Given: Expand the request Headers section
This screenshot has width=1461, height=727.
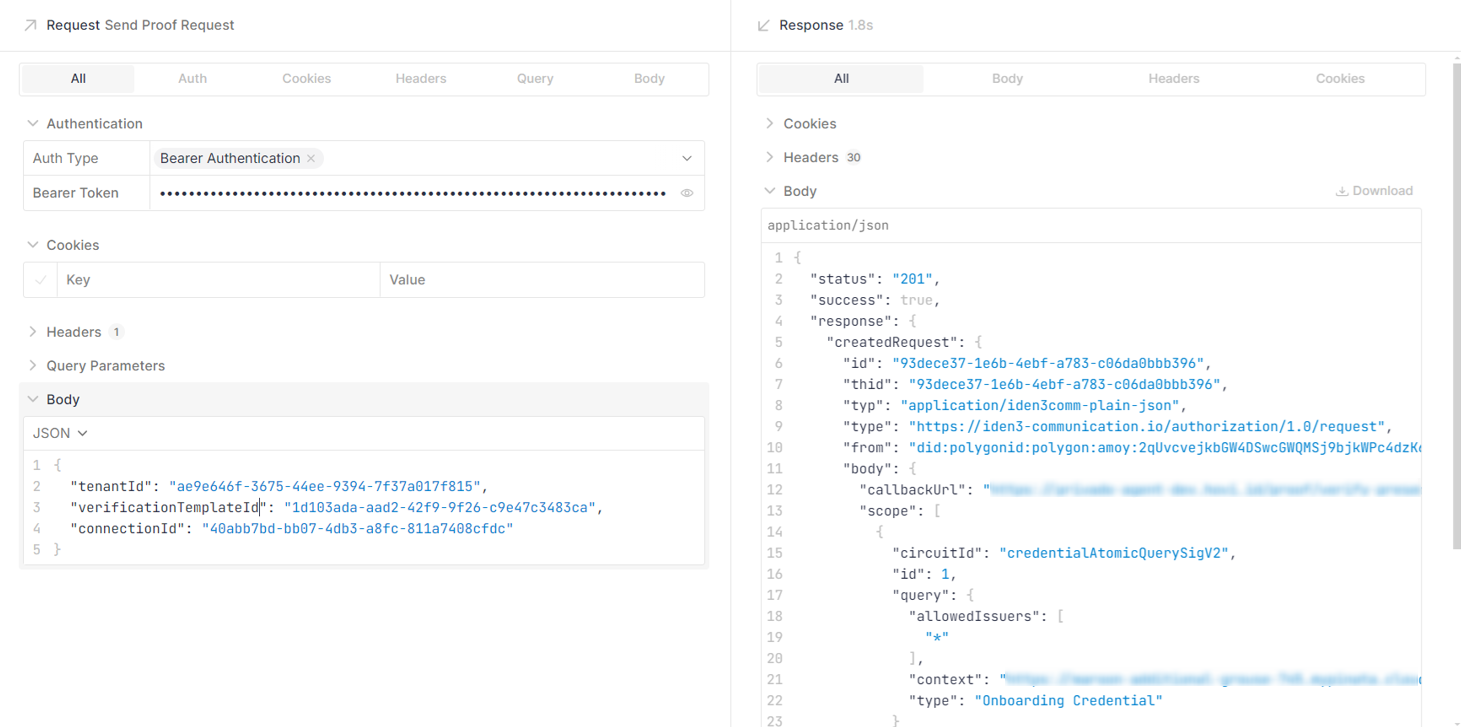Looking at the screenshot, I should point(33,332).
